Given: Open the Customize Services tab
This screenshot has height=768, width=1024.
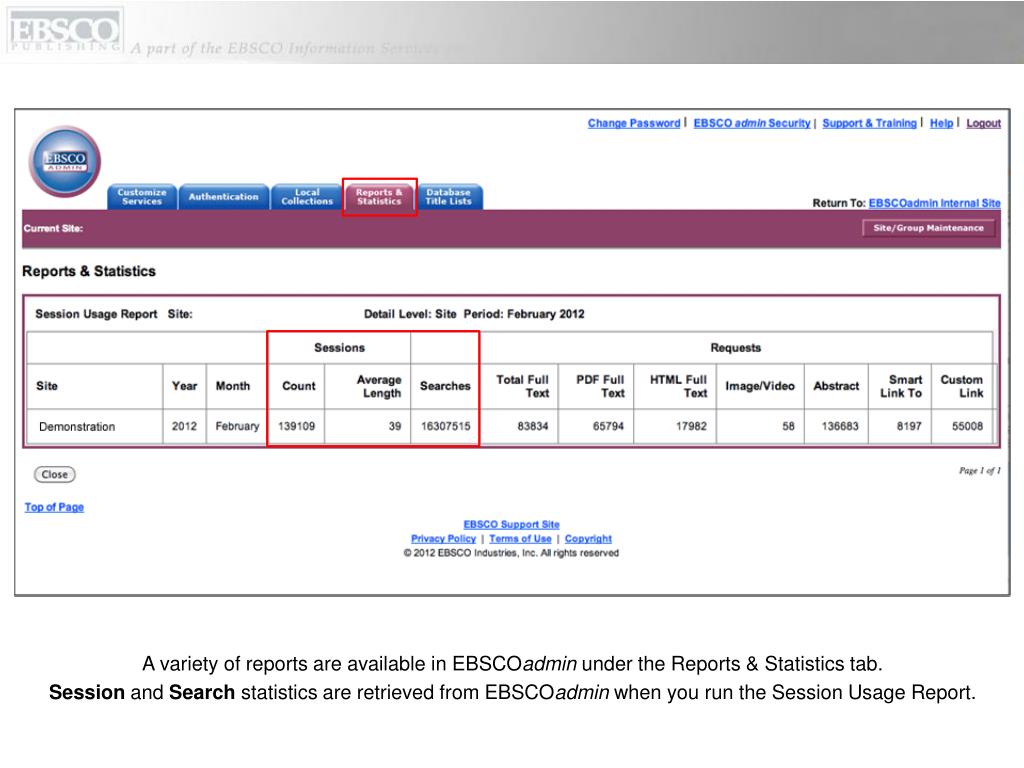Looking at the screenshot, I should tap(142, 197).
